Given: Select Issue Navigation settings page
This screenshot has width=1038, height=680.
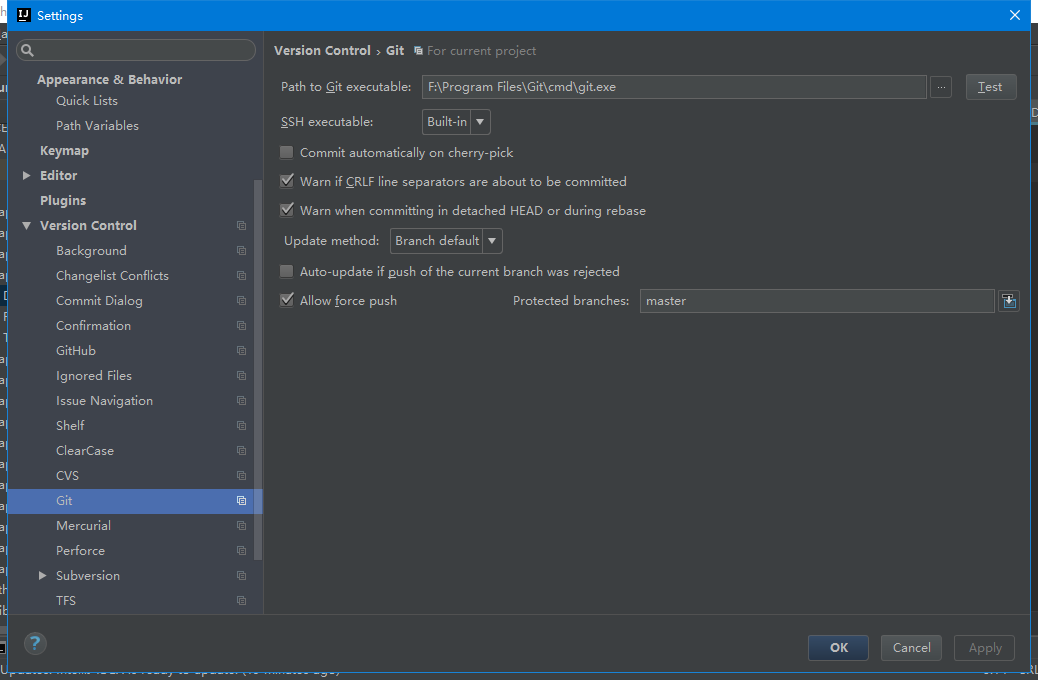Looking at the screenshot, I should [105, 401].
